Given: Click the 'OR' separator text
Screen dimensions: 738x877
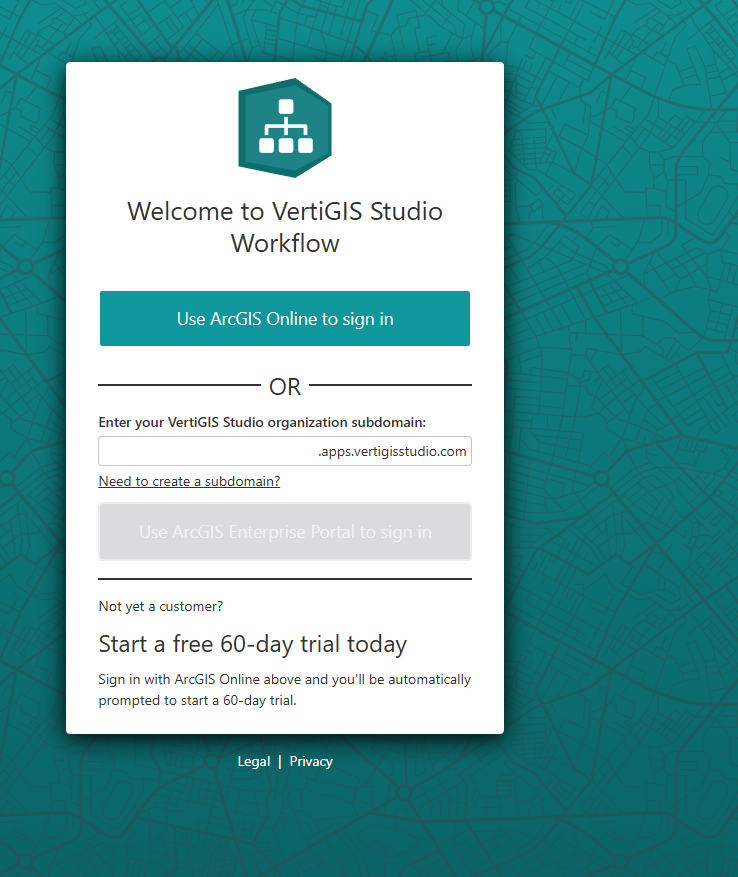Looking at the screenshot, I should click(x=285, y=386).
